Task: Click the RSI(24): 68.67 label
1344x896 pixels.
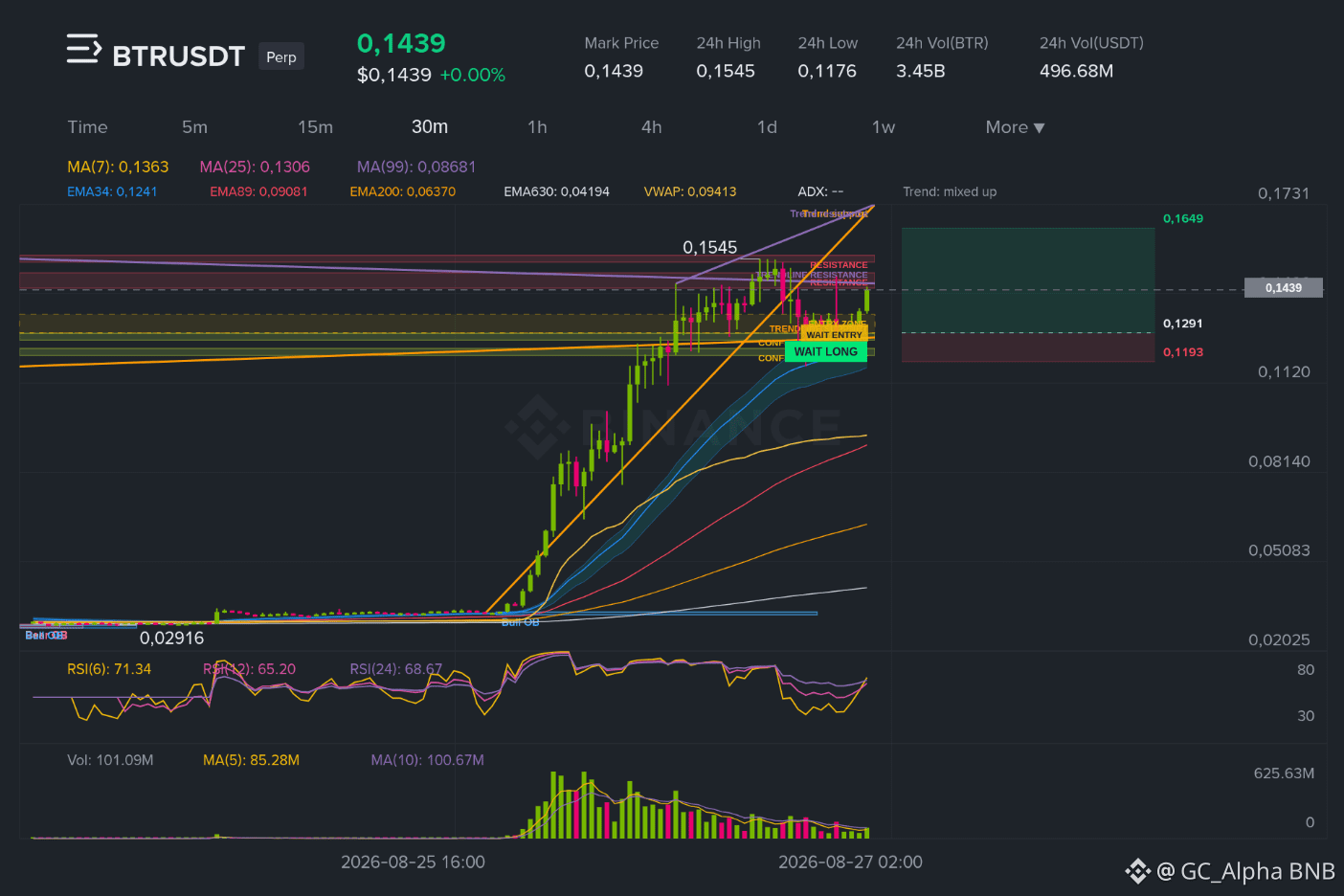Action: (396, 669)
